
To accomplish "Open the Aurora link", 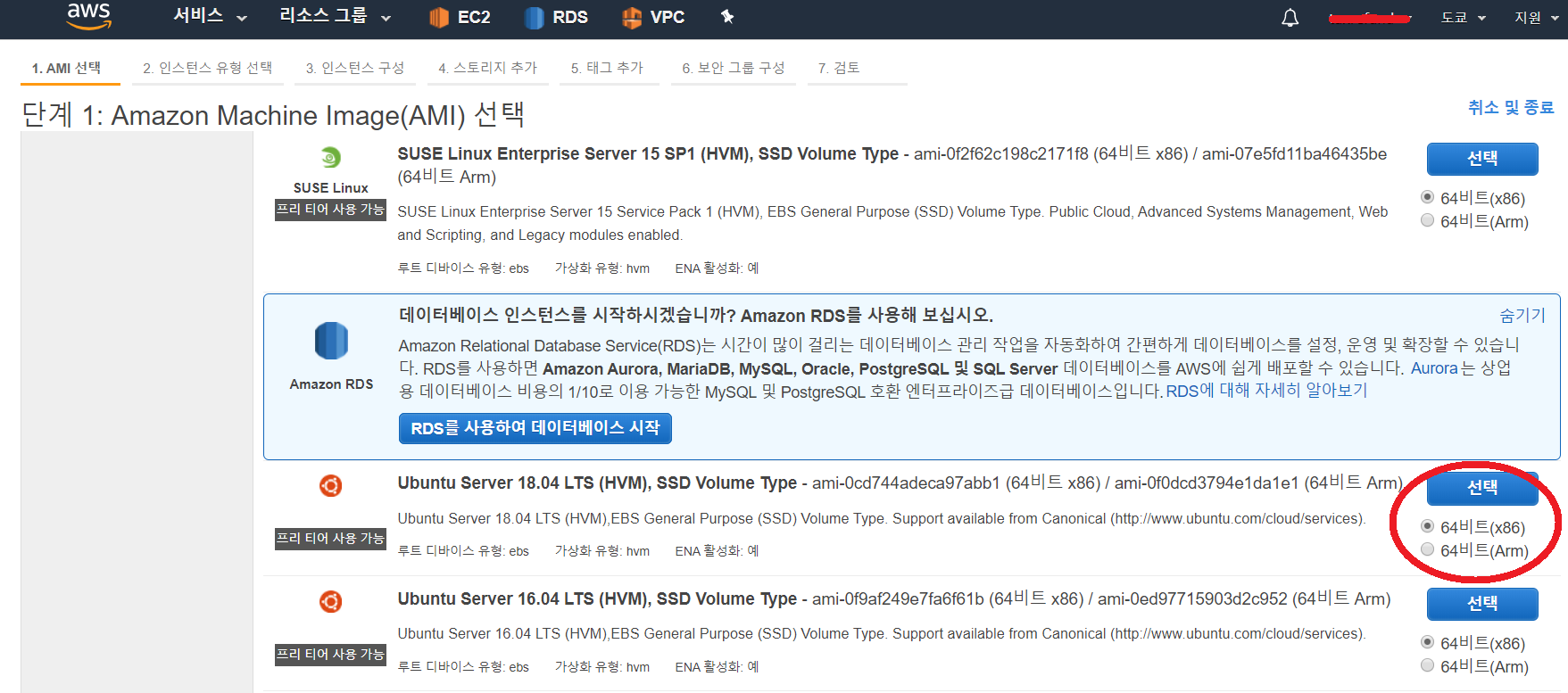I will coord(1434,368).
